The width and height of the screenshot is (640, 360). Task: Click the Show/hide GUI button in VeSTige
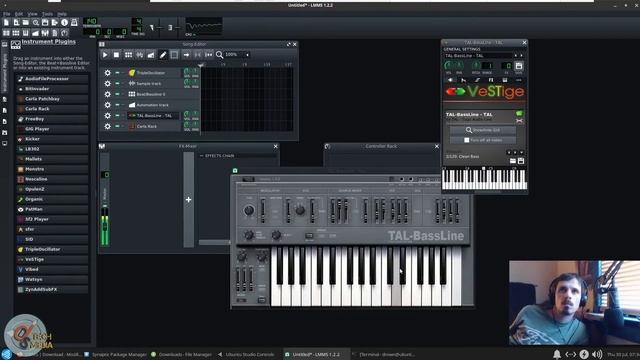point(483,130)
